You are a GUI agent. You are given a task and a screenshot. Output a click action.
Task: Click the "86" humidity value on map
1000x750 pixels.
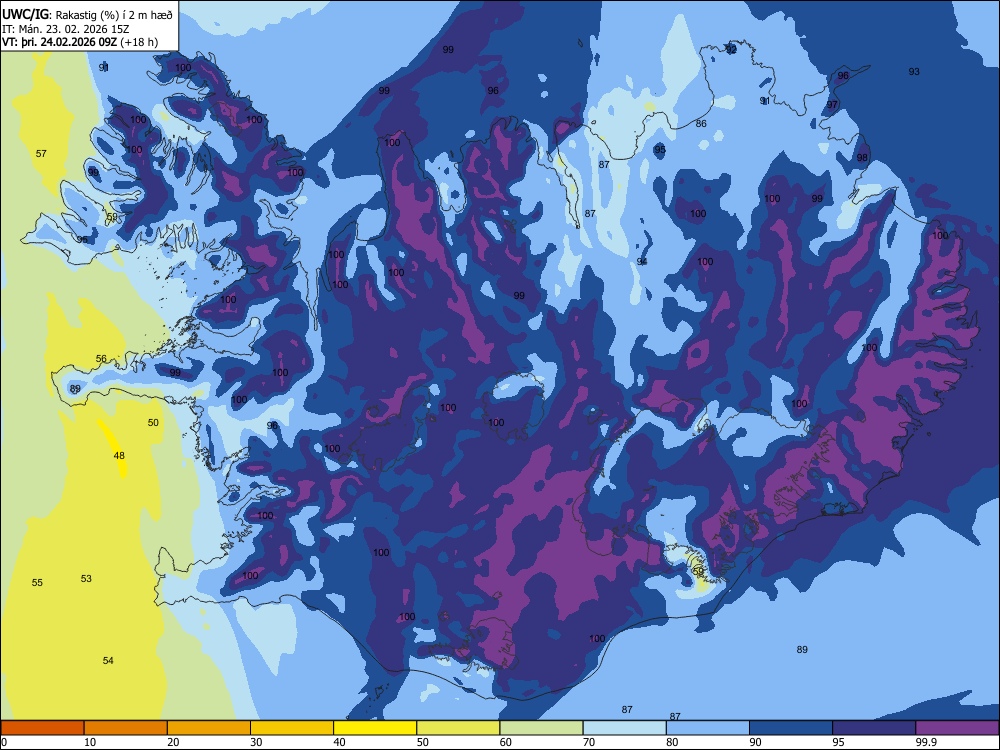(701, 124)
